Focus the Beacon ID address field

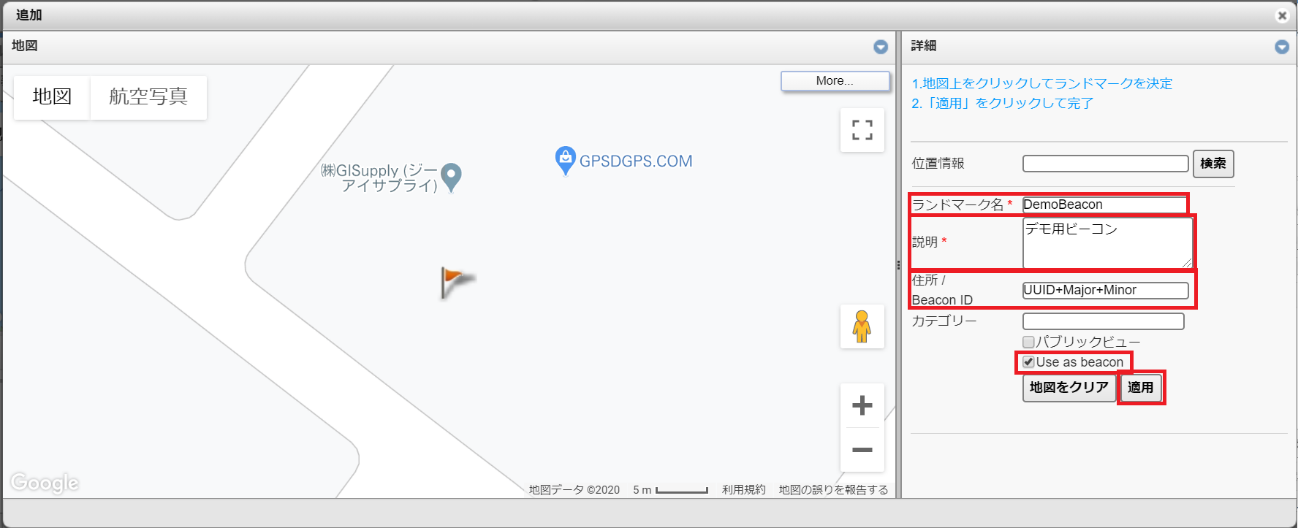1105,290
